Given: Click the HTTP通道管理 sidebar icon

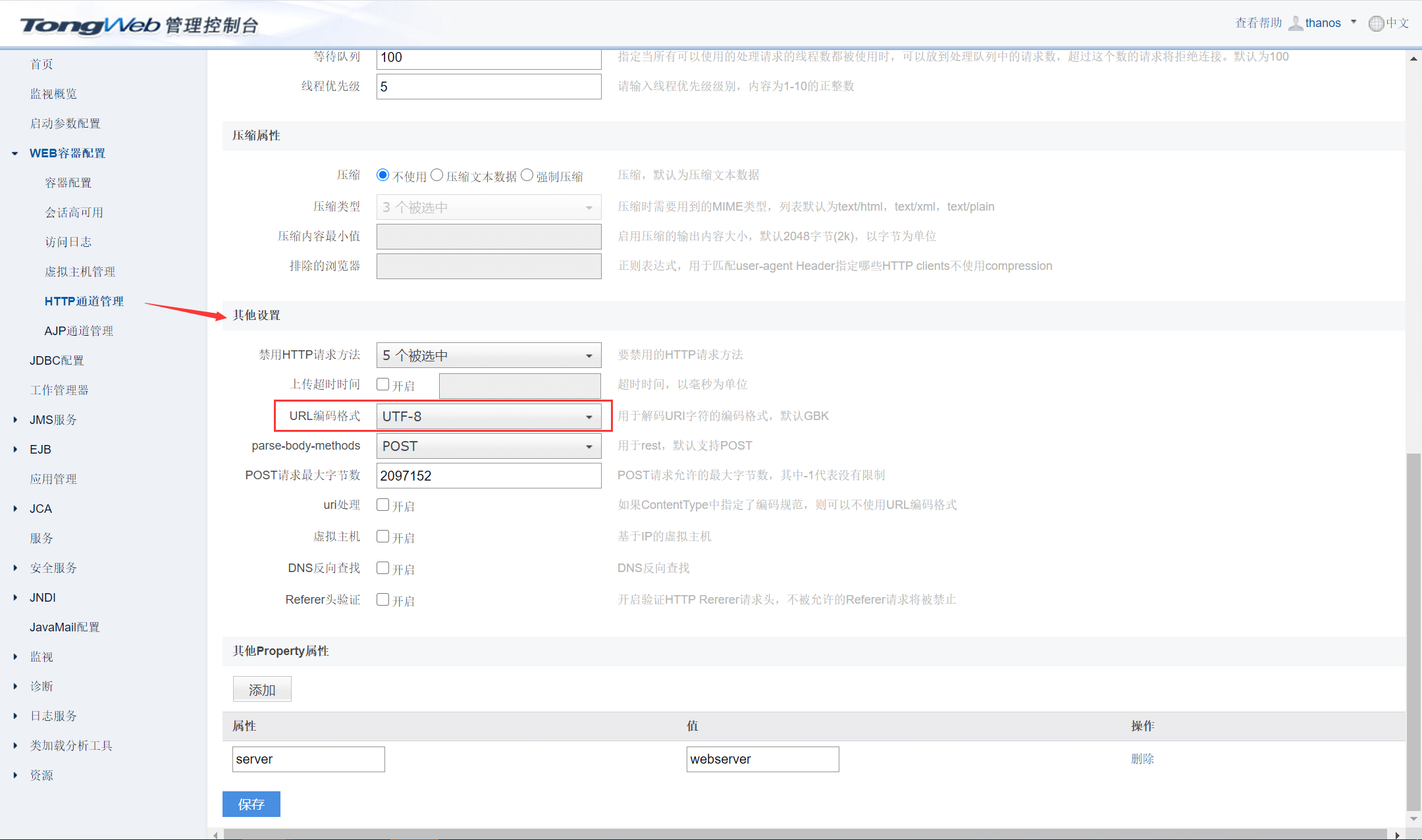Looking at the screenshot, I should point(80,301).
